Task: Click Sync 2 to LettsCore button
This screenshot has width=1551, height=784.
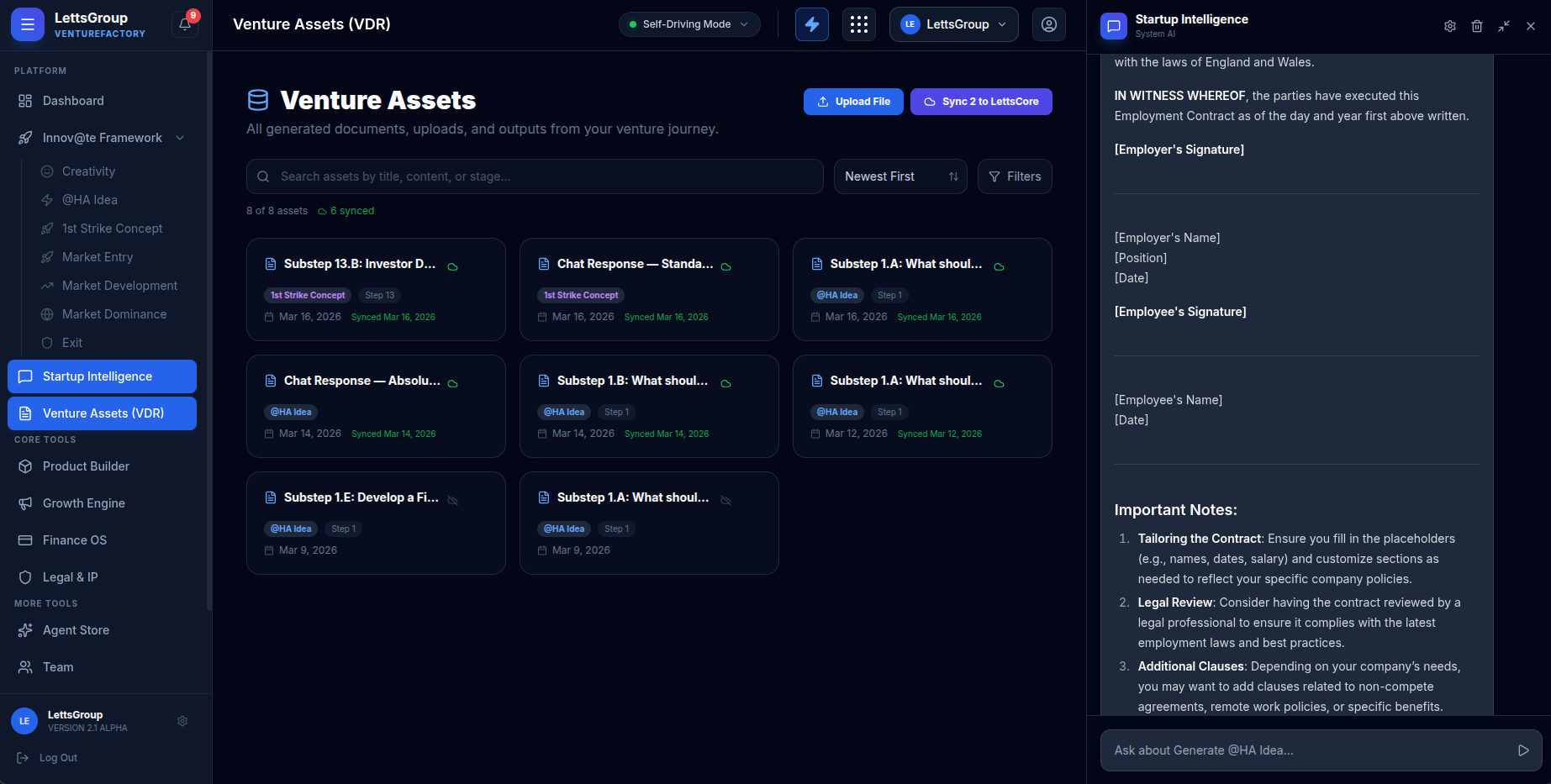Action: [x=980, y=102]
